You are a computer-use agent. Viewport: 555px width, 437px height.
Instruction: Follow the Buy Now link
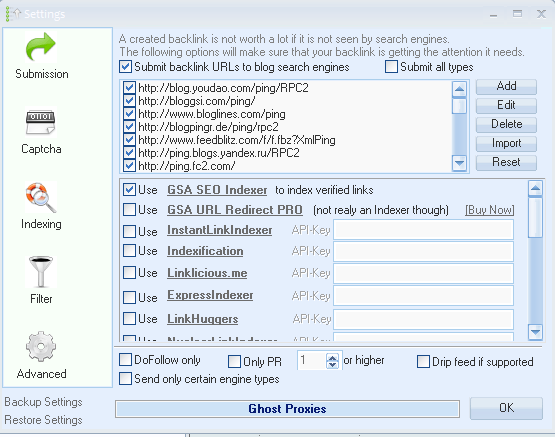490,210
